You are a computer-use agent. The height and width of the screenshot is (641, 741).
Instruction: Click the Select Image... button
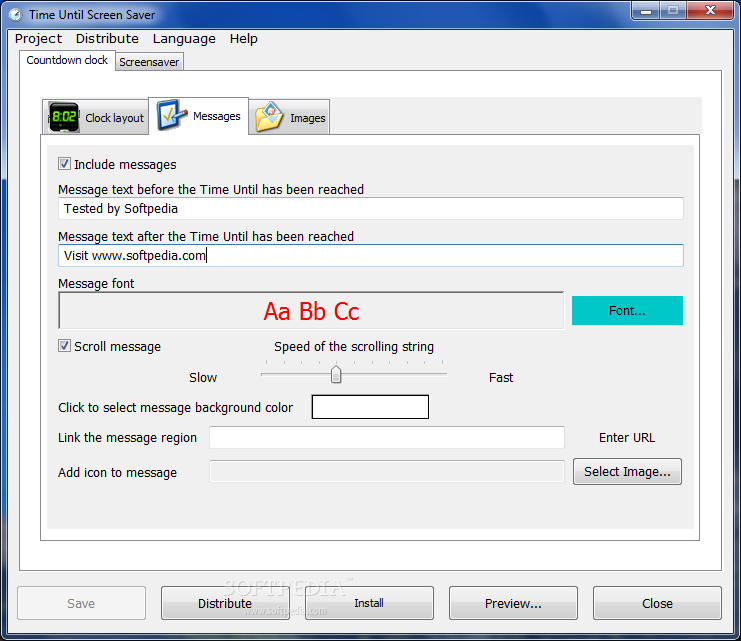click(x=627, y=472)
